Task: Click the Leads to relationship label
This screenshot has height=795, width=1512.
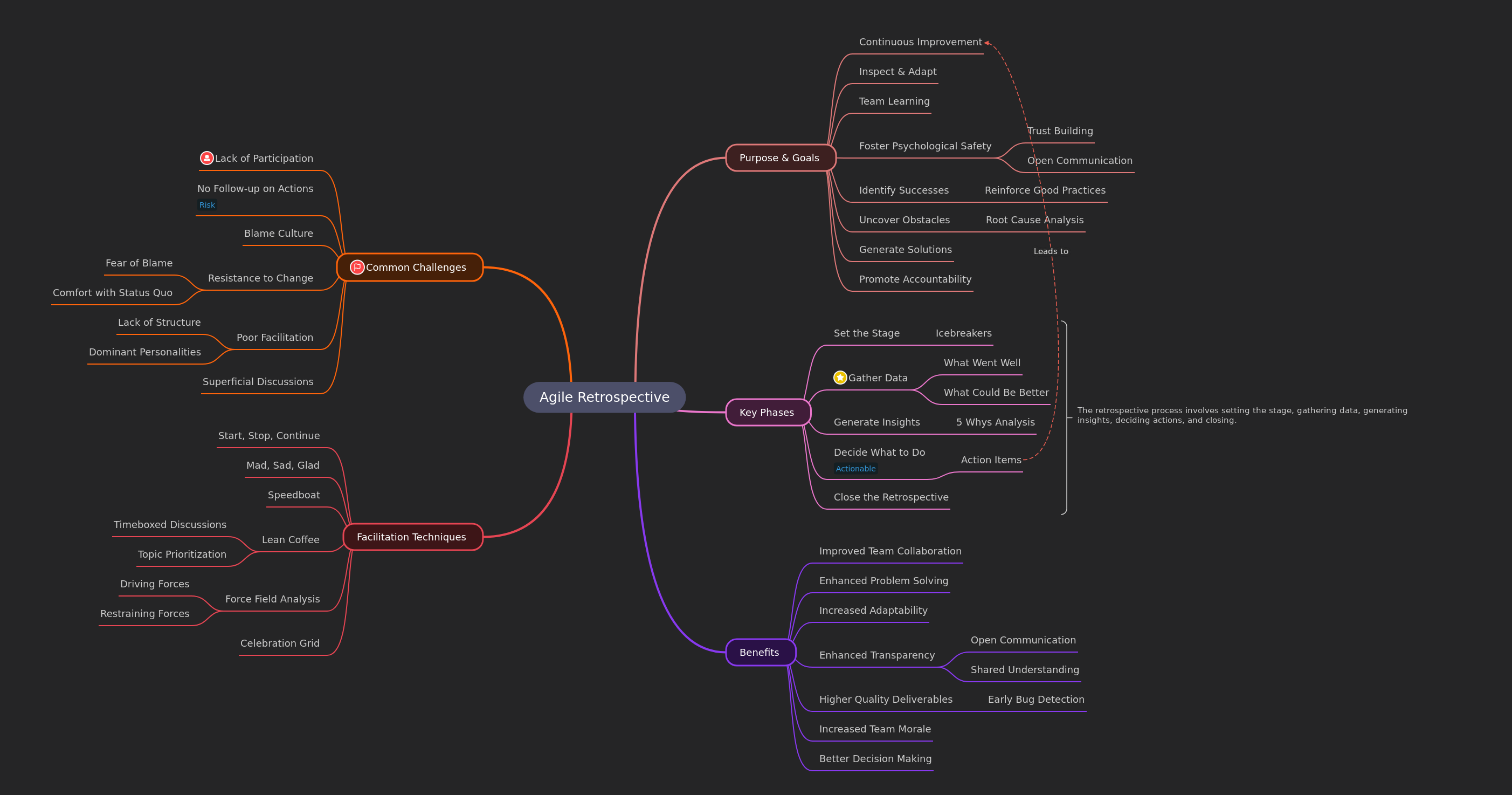Action: [1051, 251]
